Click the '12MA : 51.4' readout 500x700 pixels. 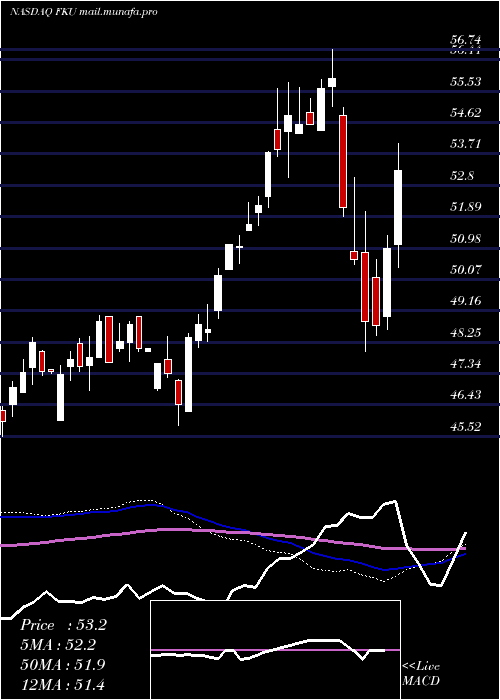click(63, 684)
